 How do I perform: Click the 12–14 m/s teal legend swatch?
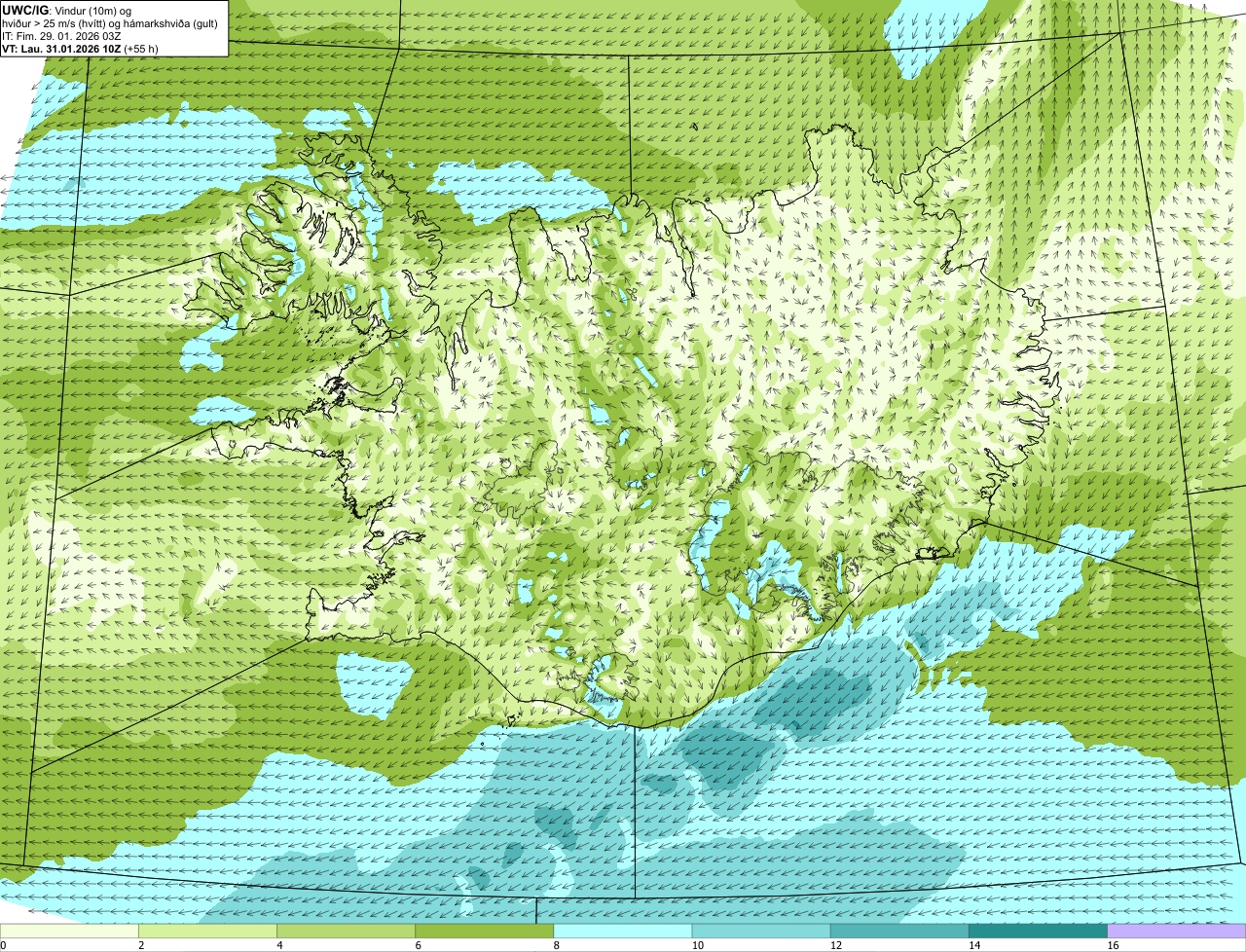click(x=899, y=932)
